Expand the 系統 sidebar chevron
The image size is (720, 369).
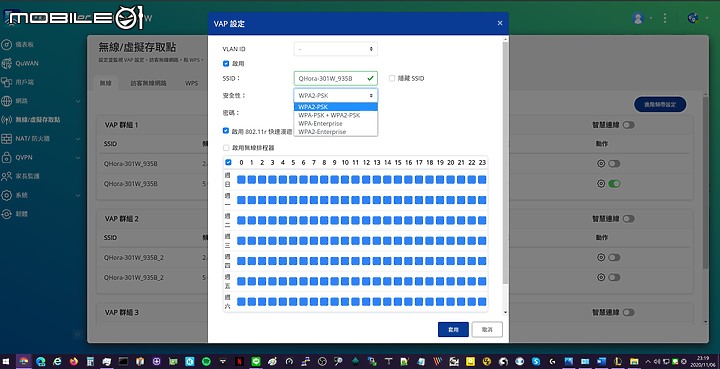78,195
